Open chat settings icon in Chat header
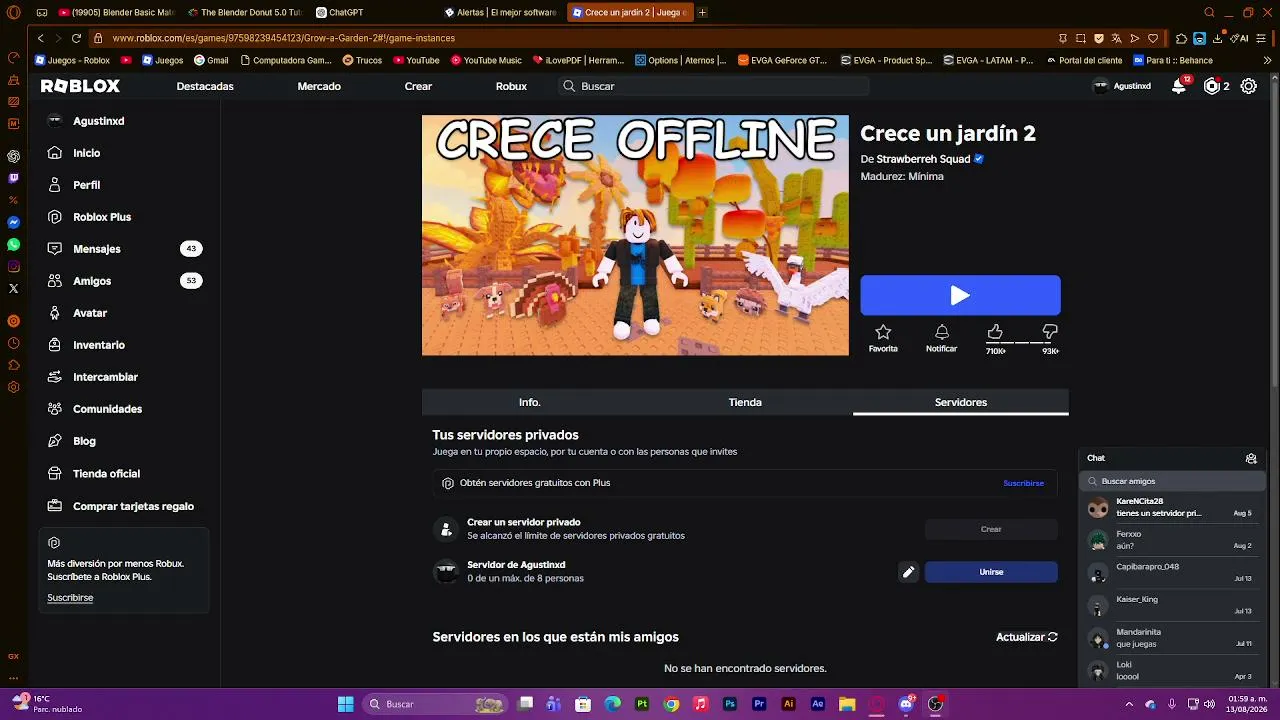This screenshot has width=1280, height=720. pyautogui.click(x=1251, y=458)
